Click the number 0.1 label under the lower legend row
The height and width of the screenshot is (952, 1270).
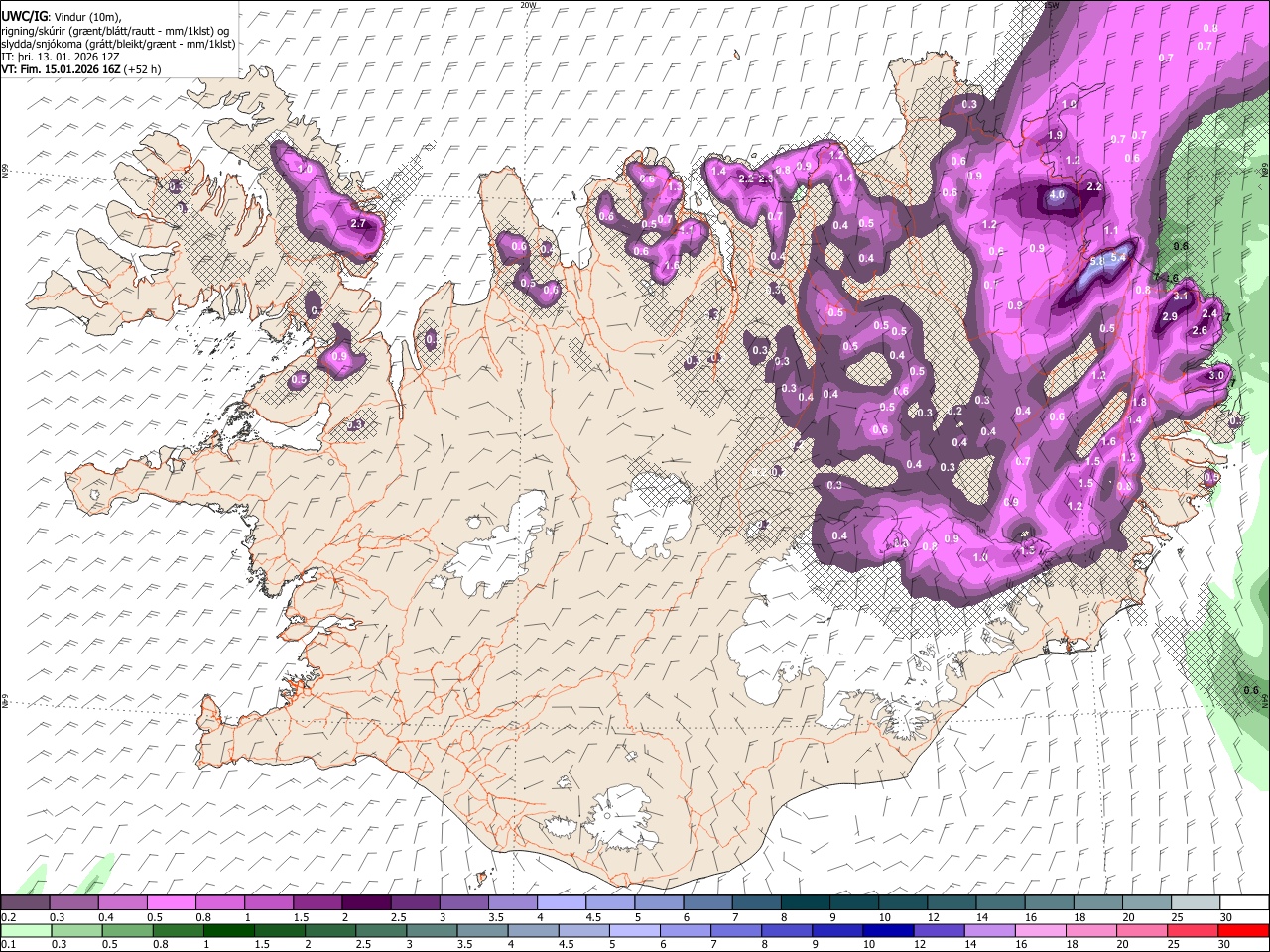[x=8, y=944]
